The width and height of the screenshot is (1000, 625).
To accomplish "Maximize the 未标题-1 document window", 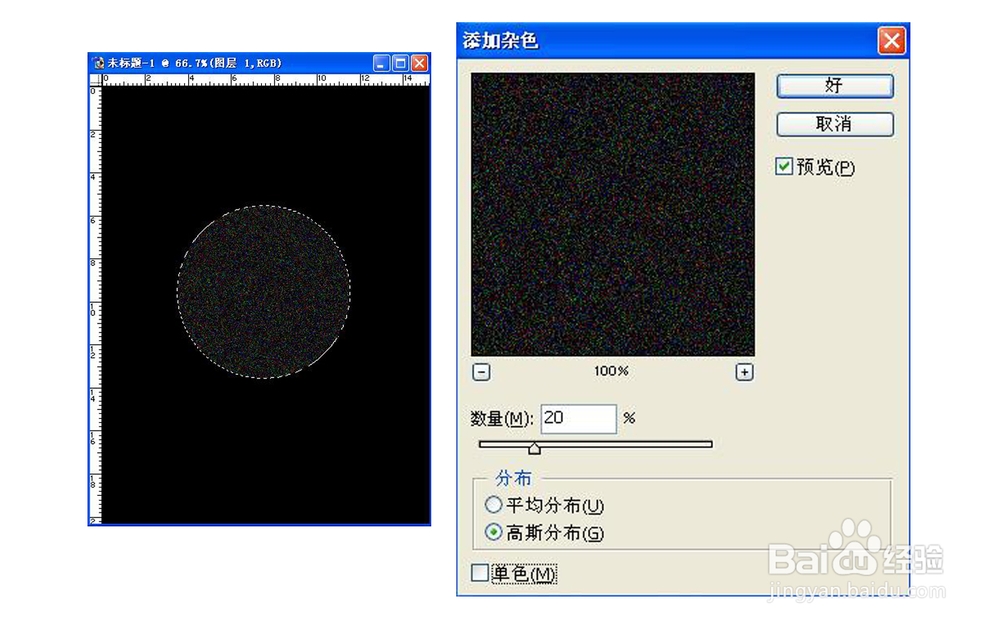I will coord(401,62).
